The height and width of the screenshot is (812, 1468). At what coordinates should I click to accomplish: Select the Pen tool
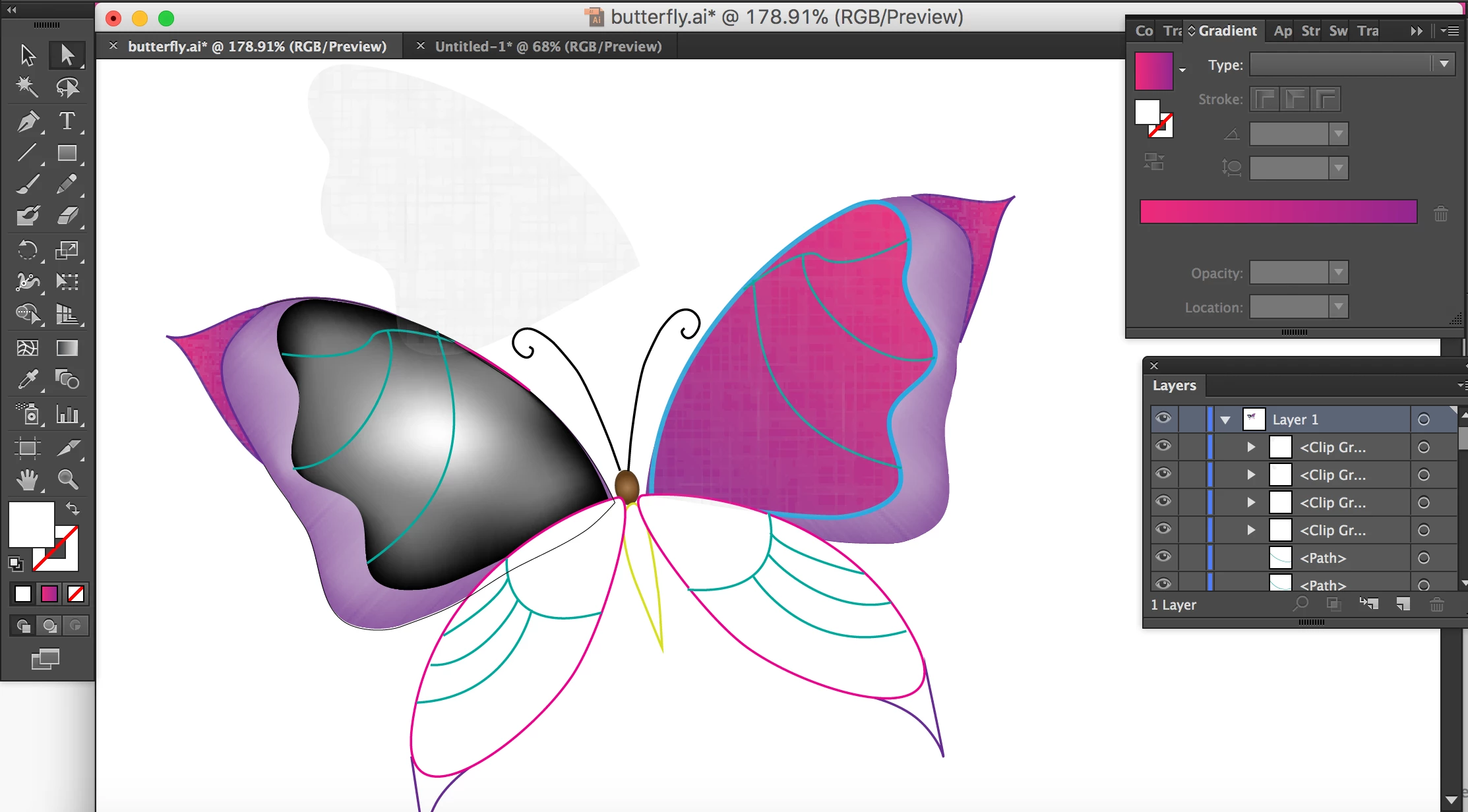pos(28,121)
